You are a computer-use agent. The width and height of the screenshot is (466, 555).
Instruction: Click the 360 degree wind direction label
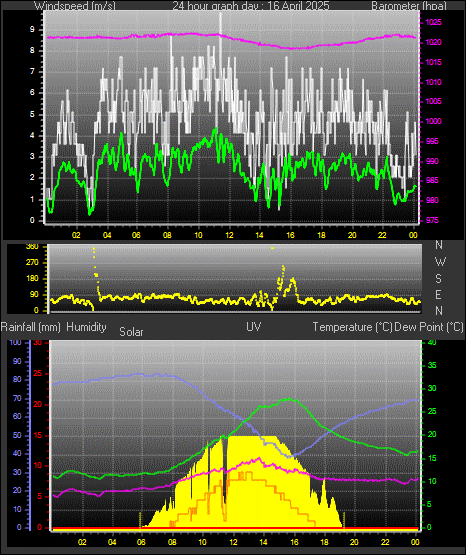pos(32,247)
